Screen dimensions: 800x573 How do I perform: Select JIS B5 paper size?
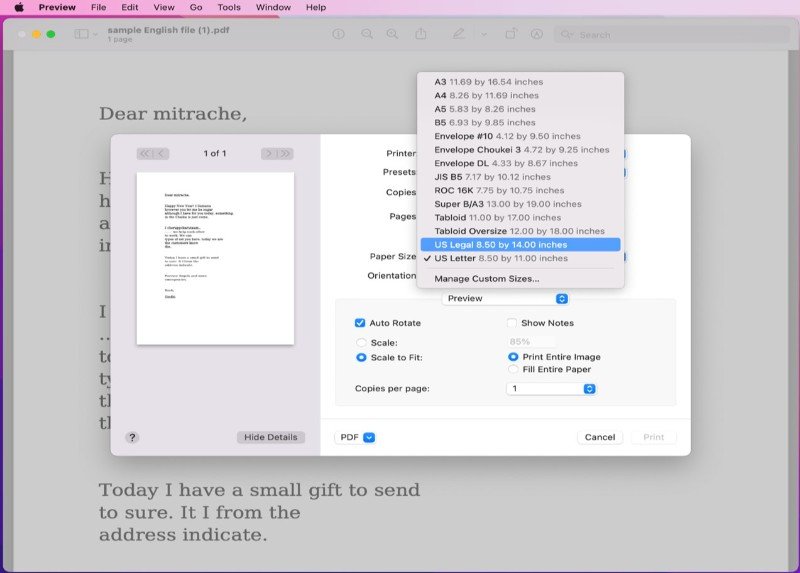tap(520, 177)
